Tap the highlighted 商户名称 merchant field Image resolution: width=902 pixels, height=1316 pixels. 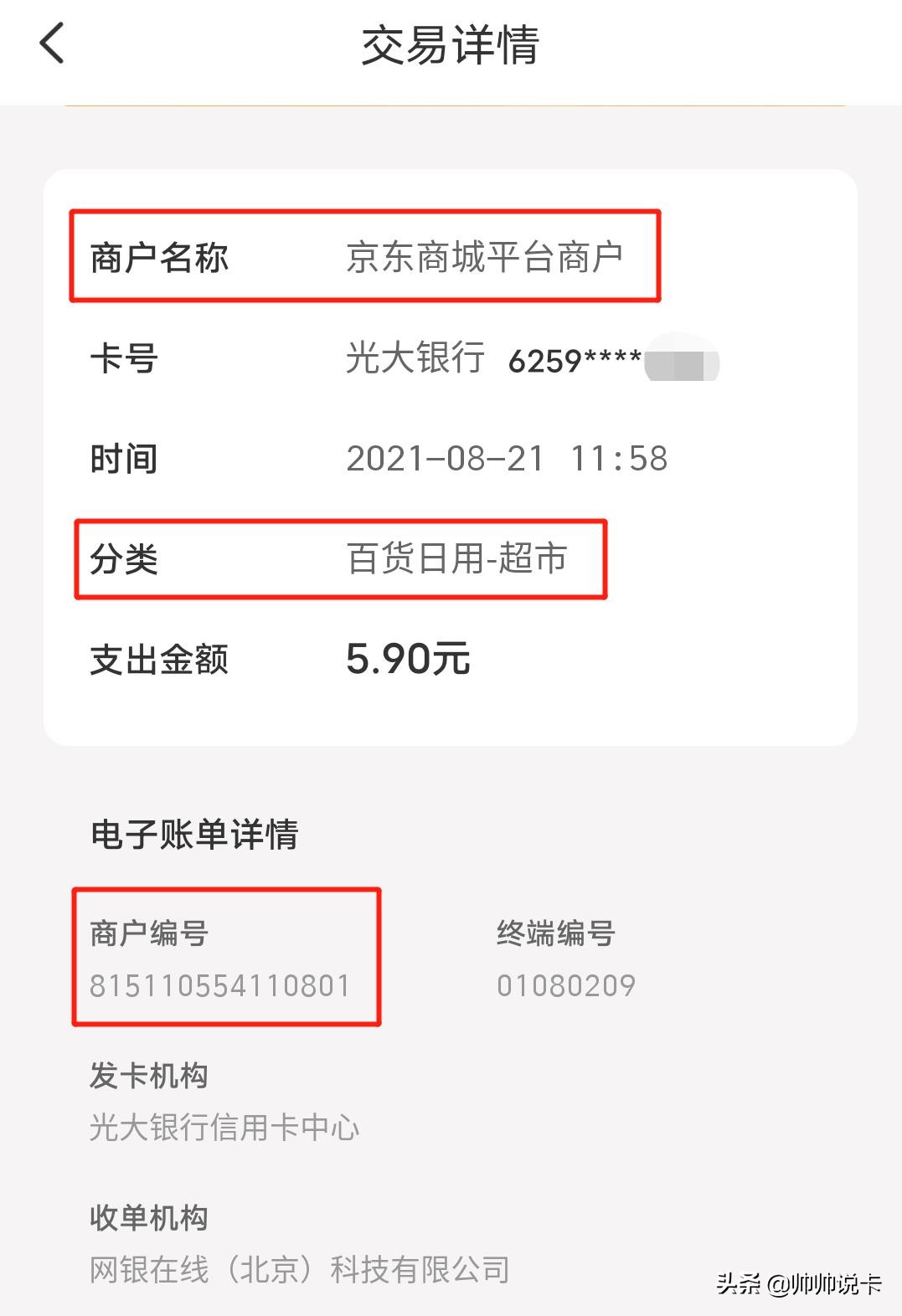157,257
